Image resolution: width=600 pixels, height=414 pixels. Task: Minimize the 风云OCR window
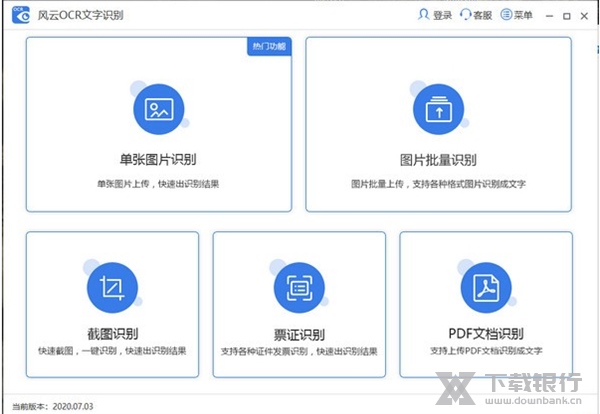[x=549, y=16]
